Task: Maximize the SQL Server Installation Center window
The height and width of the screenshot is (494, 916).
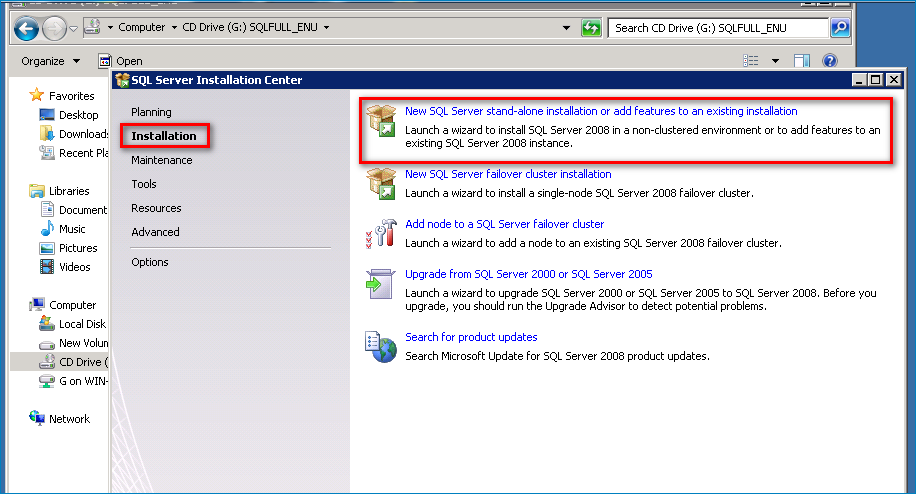Action: (x=876, y=80)
